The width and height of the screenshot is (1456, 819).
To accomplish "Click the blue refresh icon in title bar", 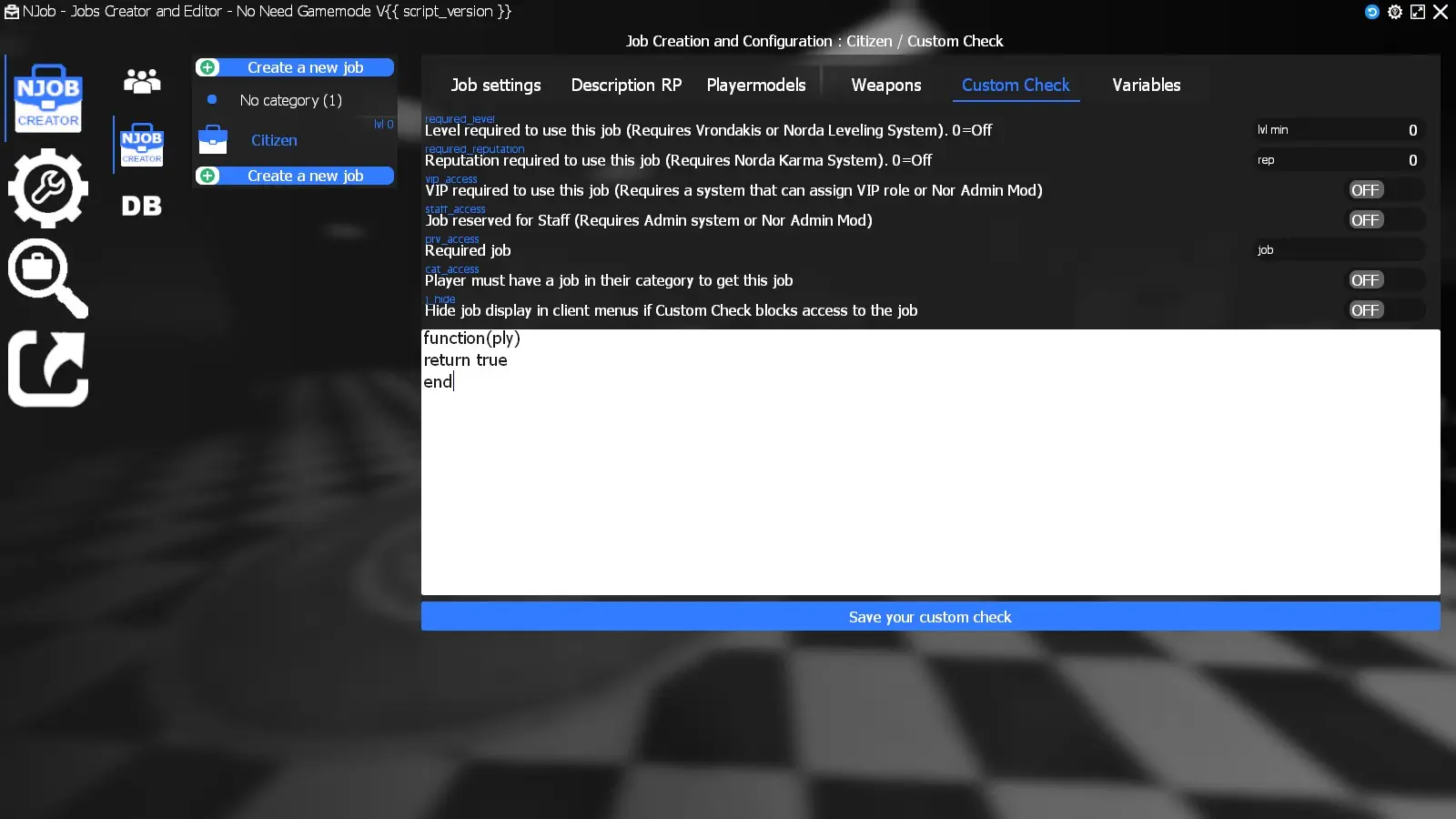I will tap(1372, 12).
